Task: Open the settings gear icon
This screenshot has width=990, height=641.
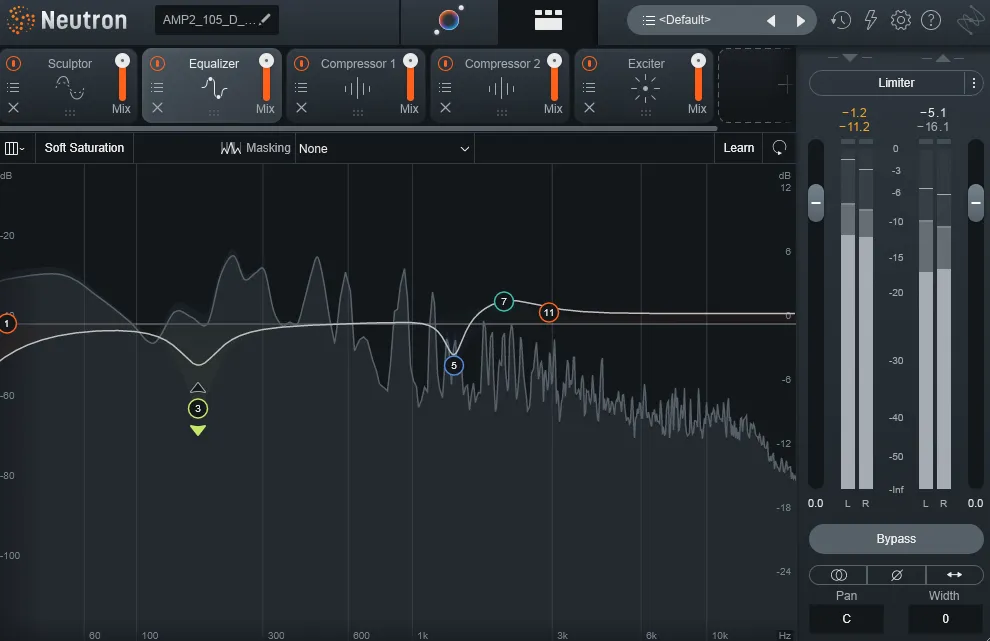Action: pos(899,19)
